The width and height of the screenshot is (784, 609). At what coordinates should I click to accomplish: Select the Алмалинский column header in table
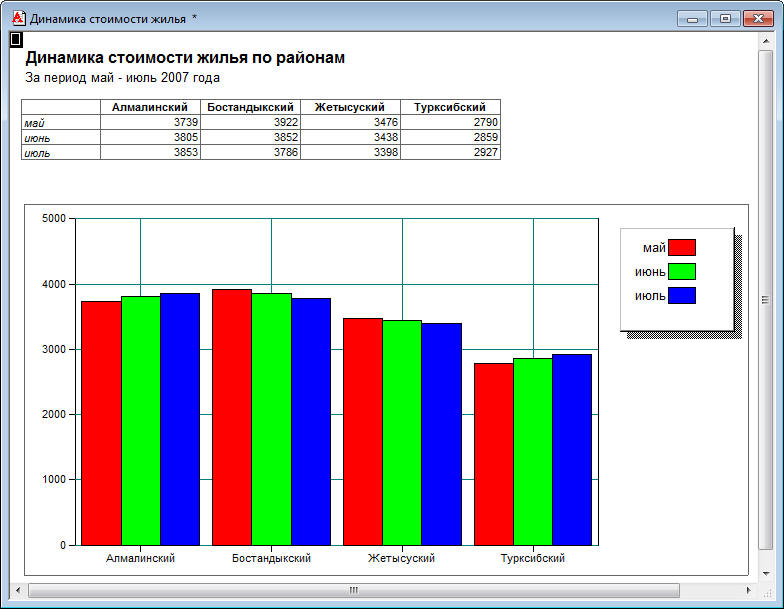pos(150,107)
